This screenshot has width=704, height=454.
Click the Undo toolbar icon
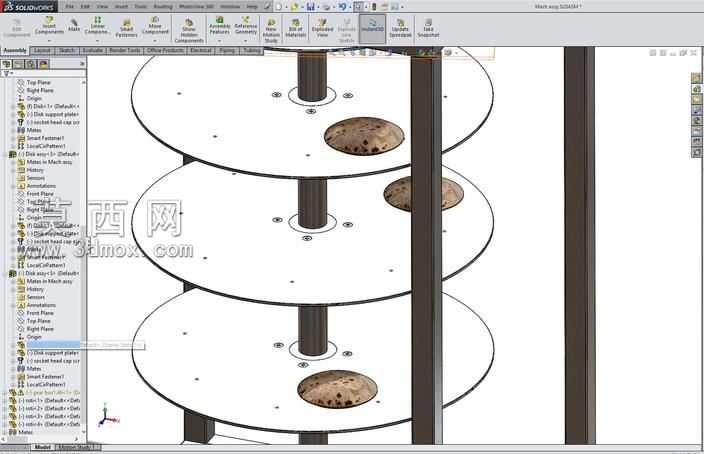tap(343, 7)
